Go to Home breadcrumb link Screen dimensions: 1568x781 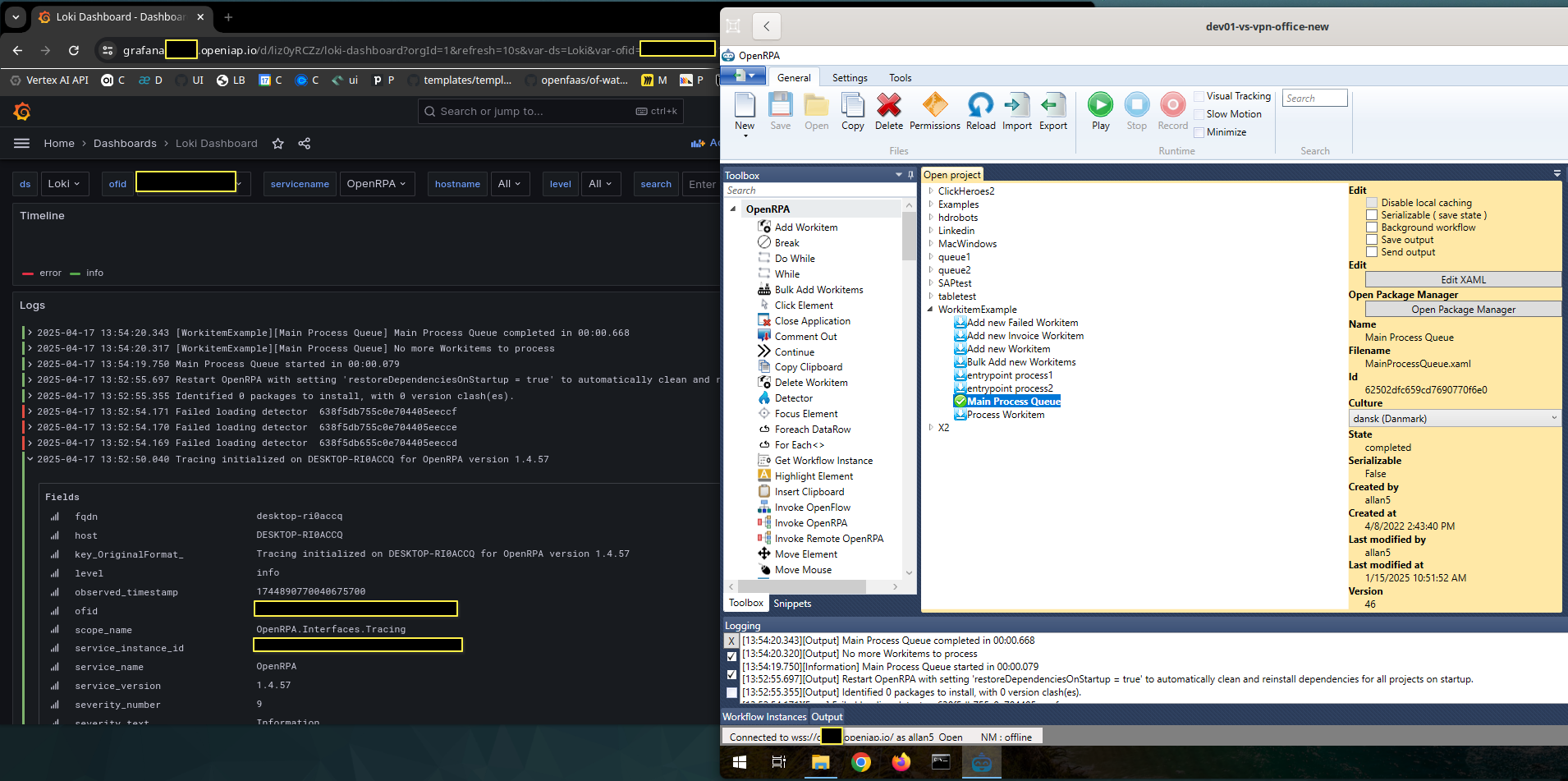[x=59, y=144]
